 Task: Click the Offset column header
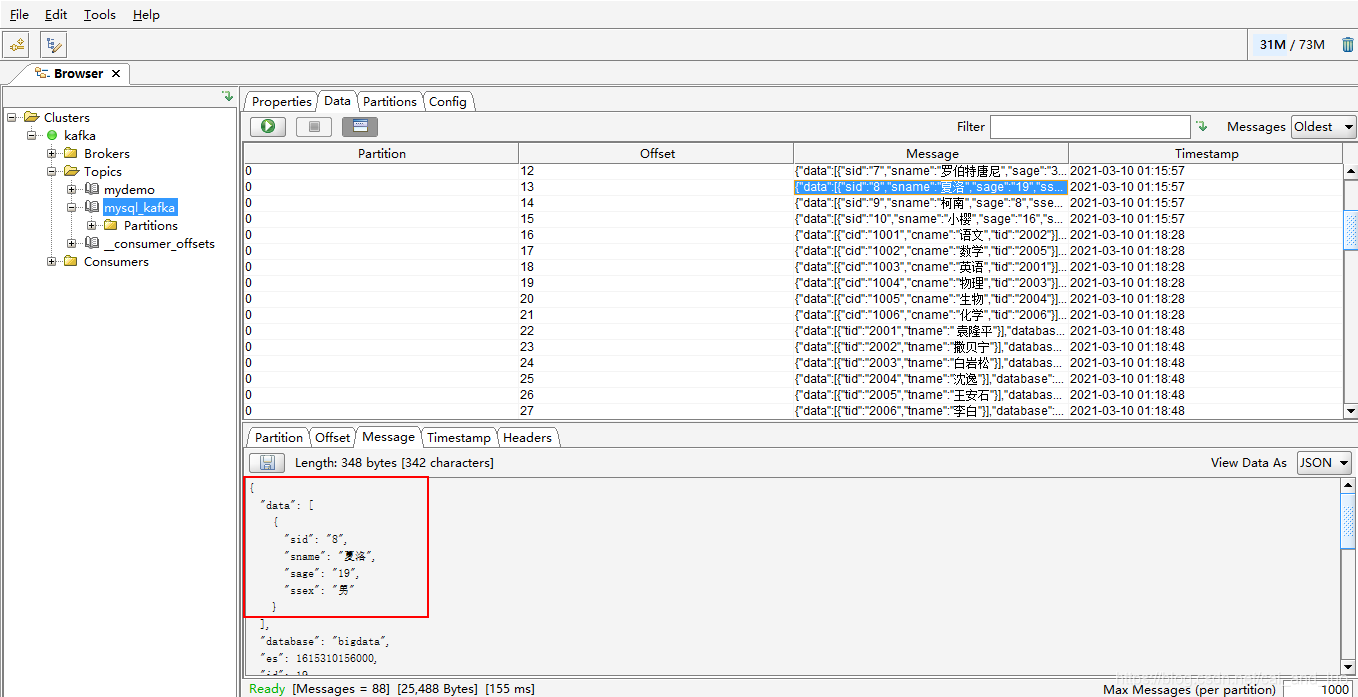click(657, 154)
